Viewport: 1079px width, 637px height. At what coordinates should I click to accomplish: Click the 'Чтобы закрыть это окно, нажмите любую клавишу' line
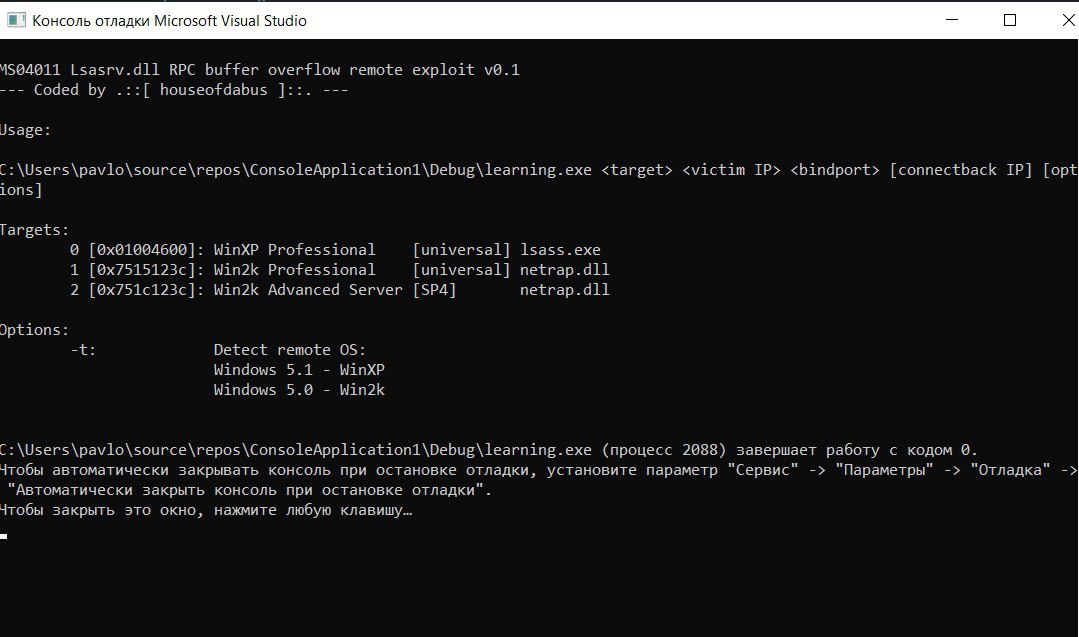point(206,510)
